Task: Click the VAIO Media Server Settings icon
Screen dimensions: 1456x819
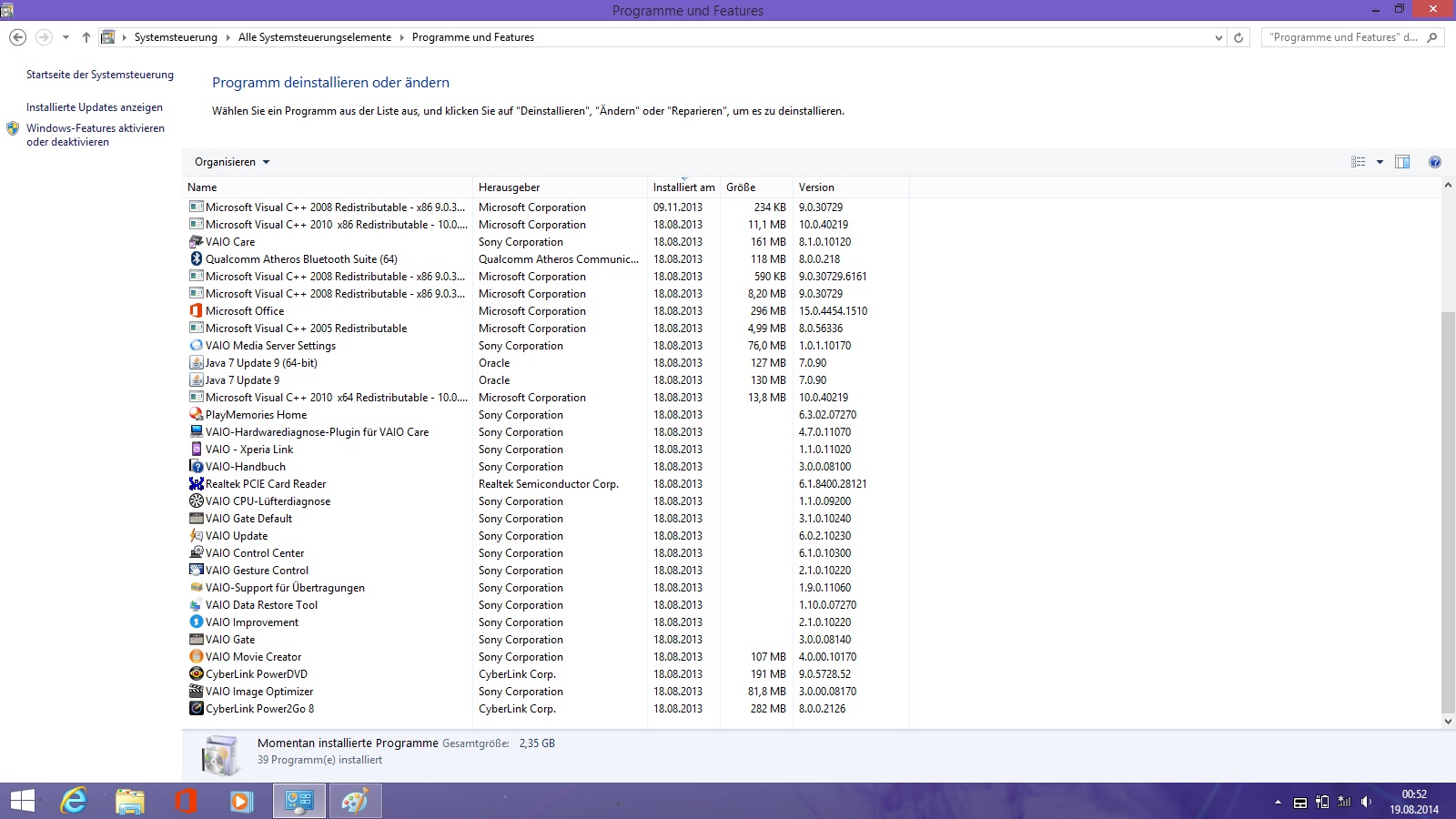Action: click(x=196, y=346)
